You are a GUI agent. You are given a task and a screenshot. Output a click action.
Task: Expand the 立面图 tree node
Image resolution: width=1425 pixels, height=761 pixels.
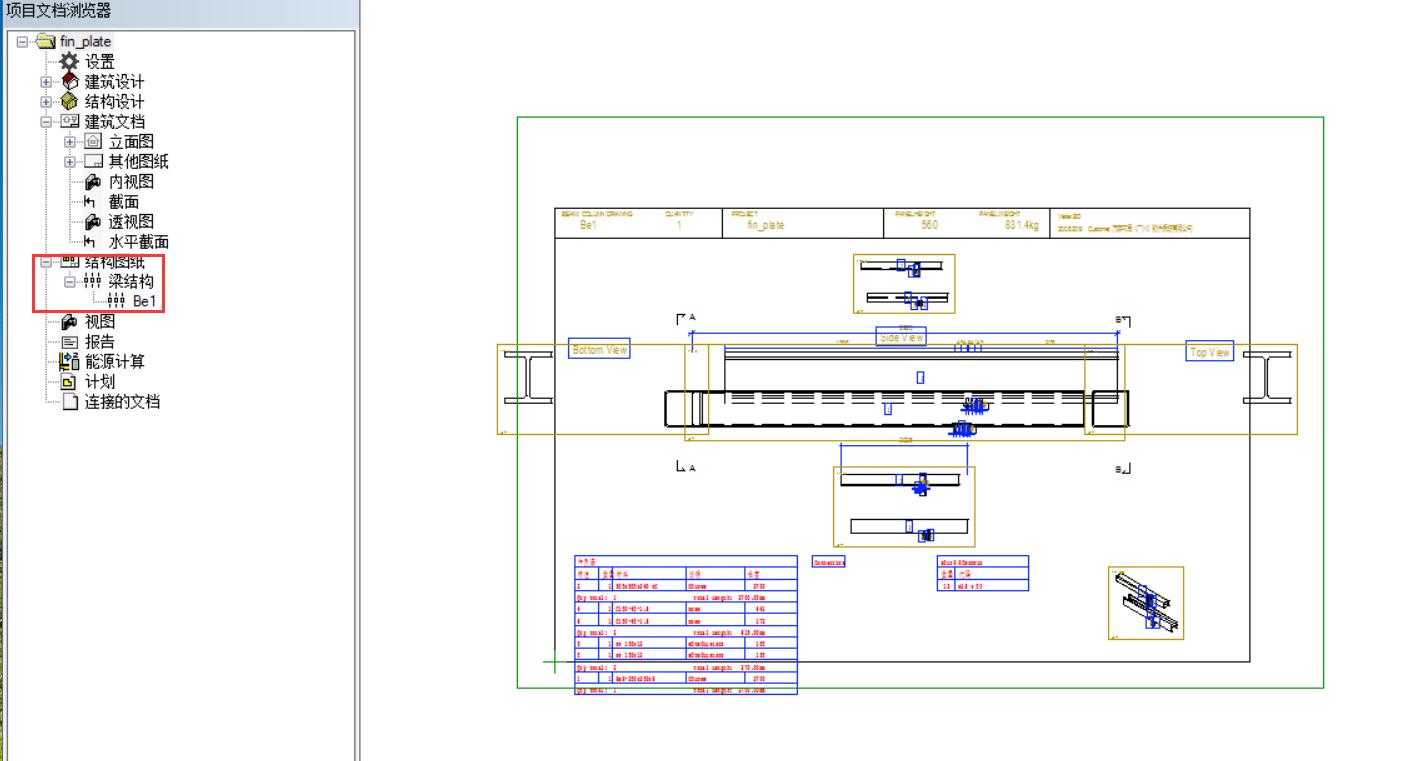coord(70,142)
